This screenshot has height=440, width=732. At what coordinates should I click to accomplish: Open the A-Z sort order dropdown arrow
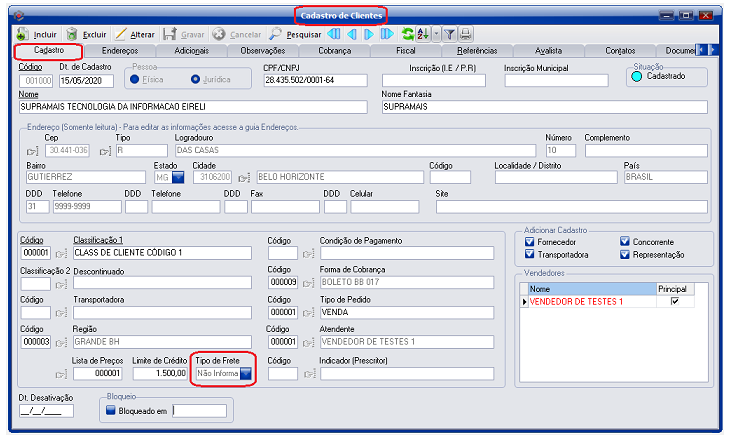pos(435,34)
